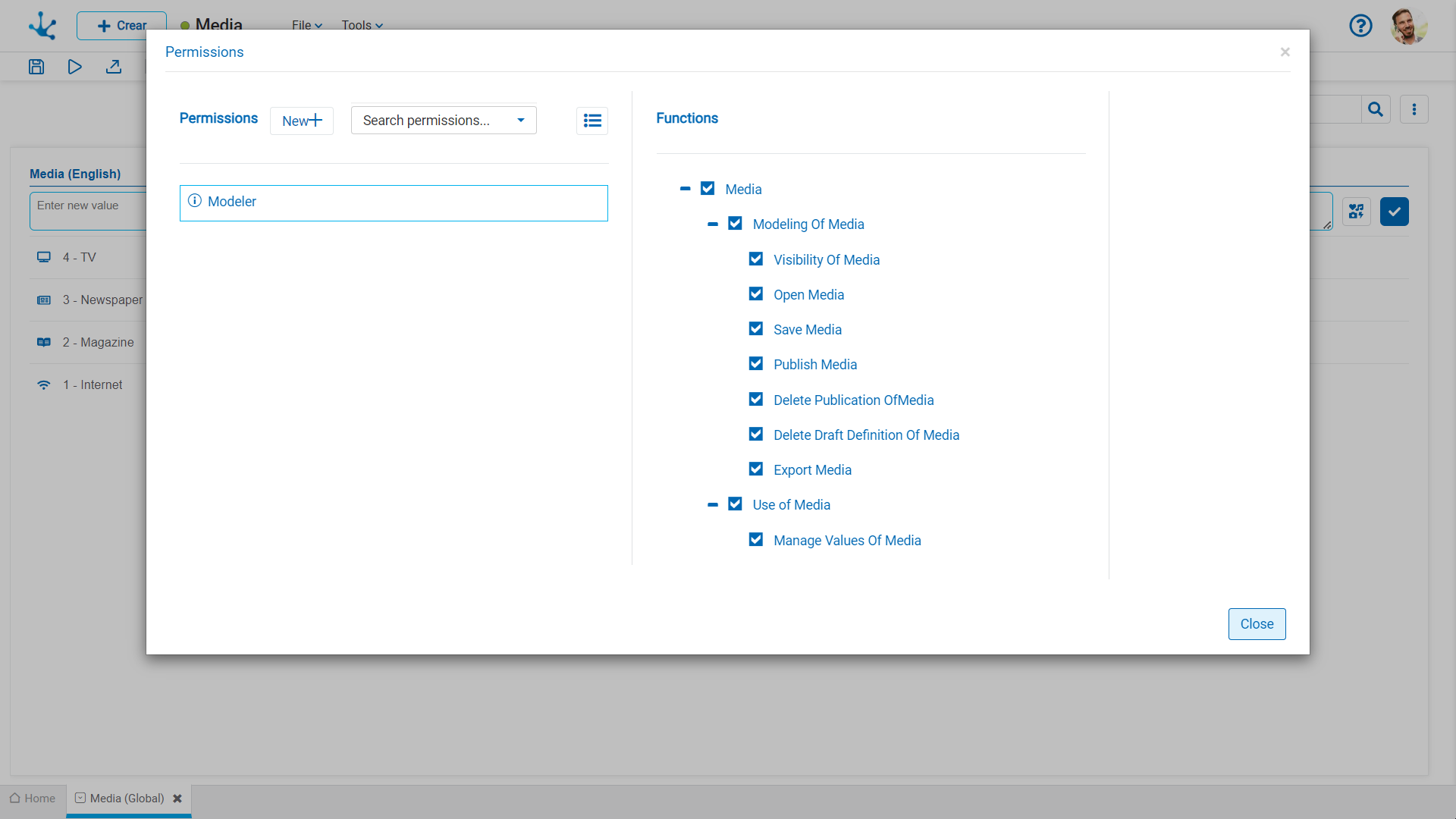Select the Modeler permission row
This screenshot has height=819, width=1456.
coord(394,202)
